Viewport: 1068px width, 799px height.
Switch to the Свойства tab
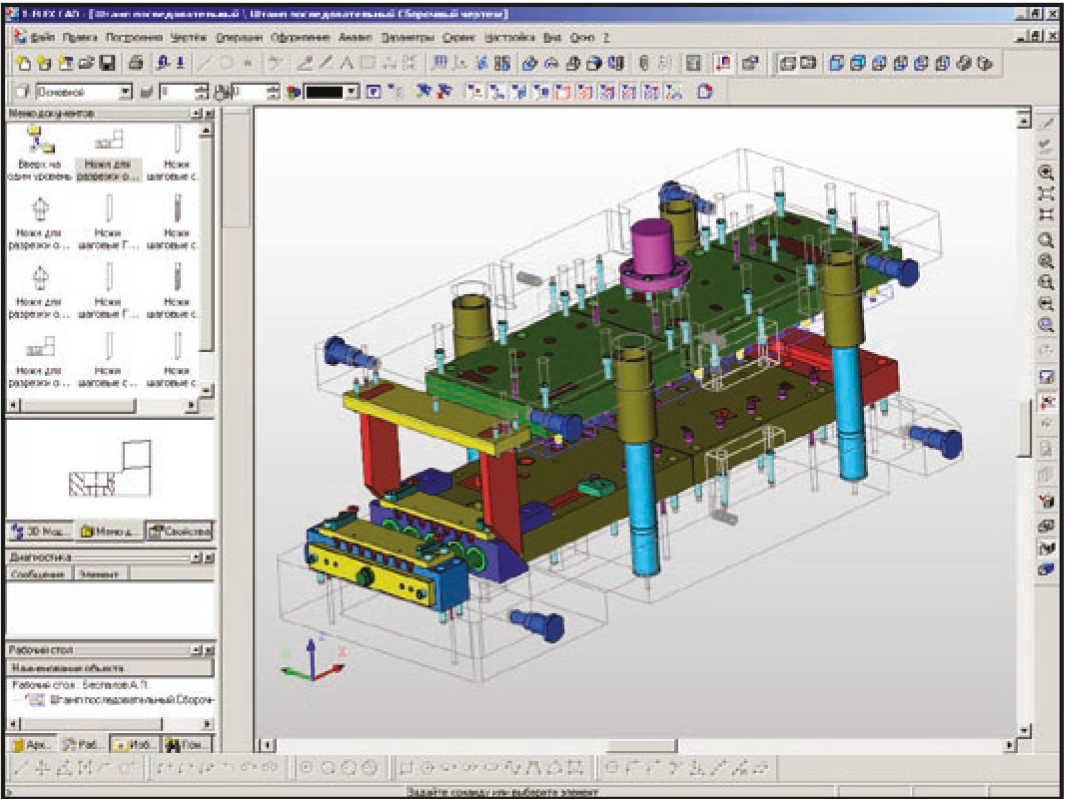point(180,531)
